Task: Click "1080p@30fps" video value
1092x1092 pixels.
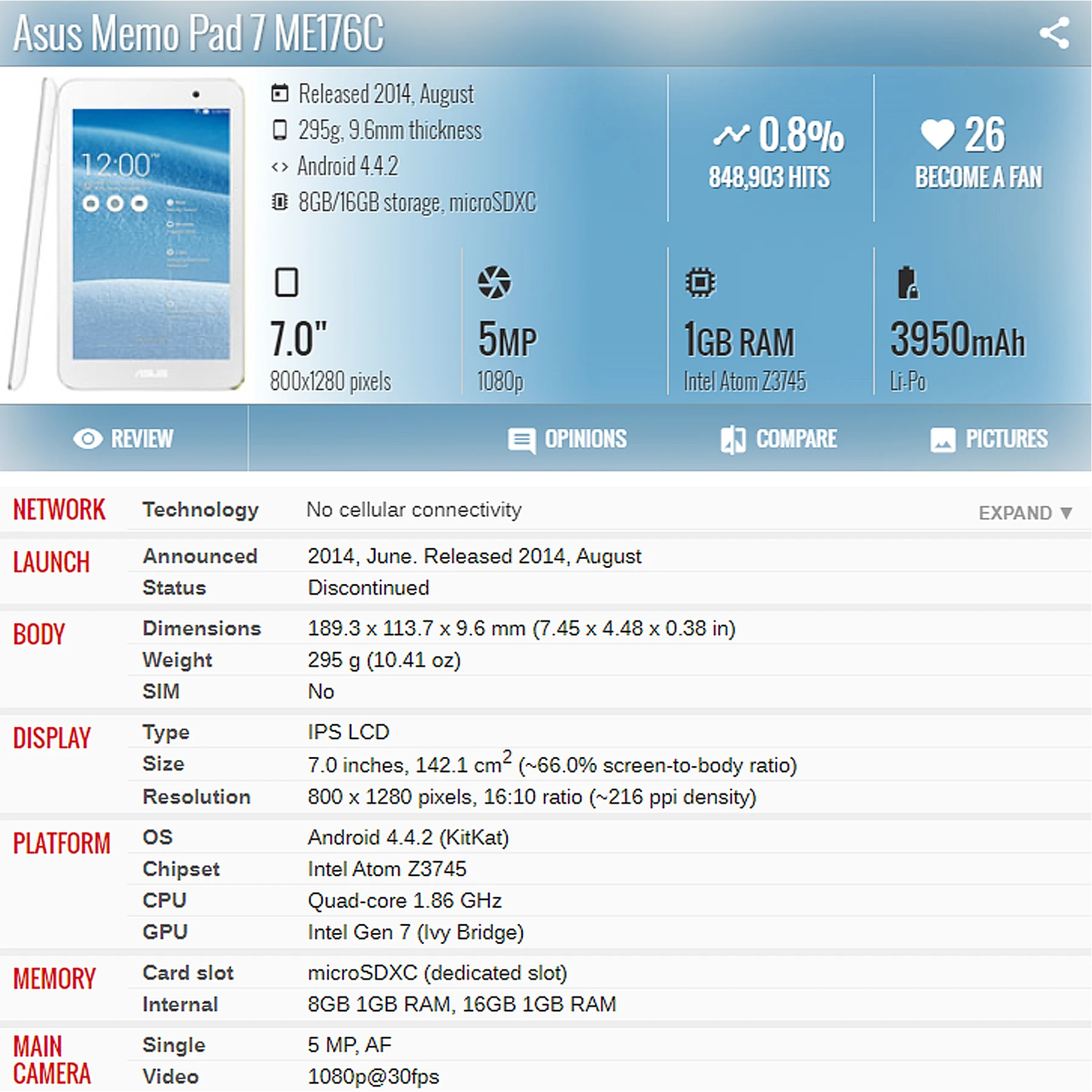Action: (373, 1077)
